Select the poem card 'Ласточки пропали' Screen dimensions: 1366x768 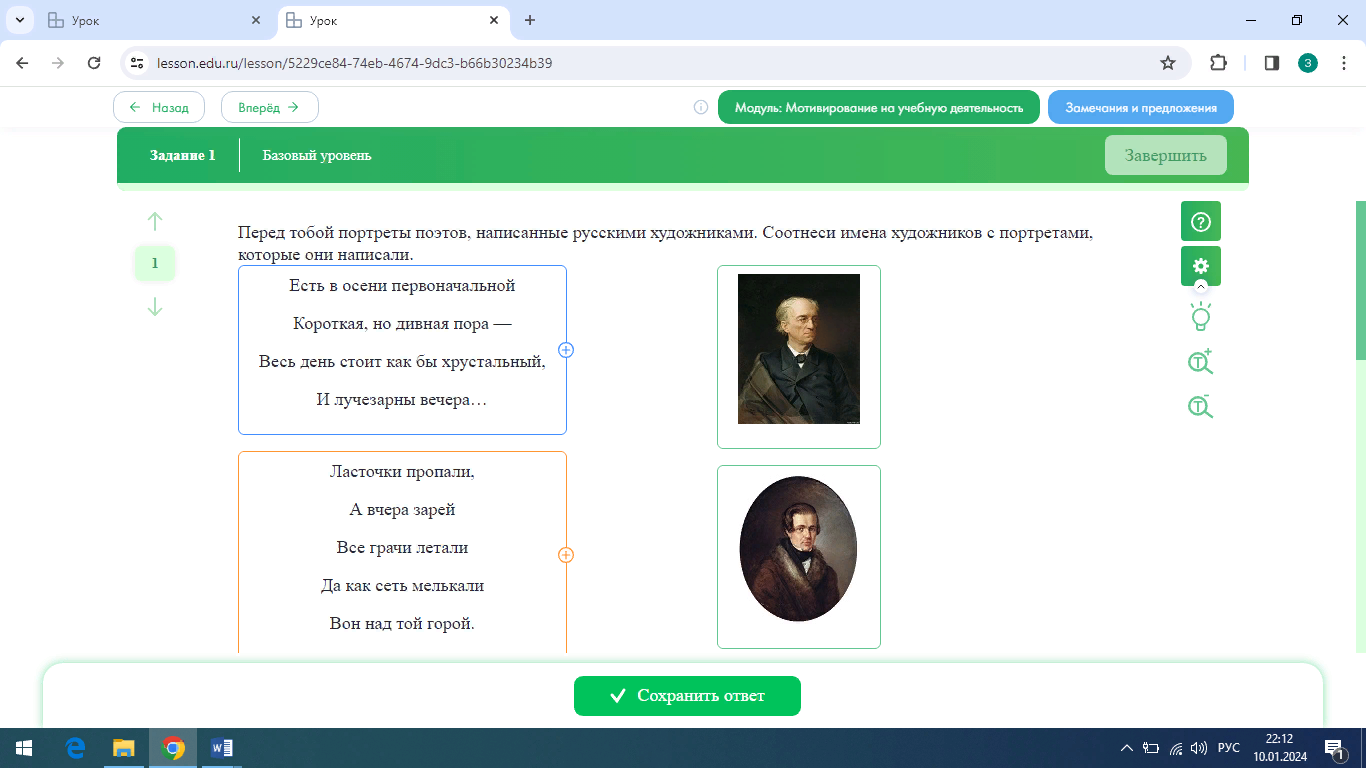[402, 553]
